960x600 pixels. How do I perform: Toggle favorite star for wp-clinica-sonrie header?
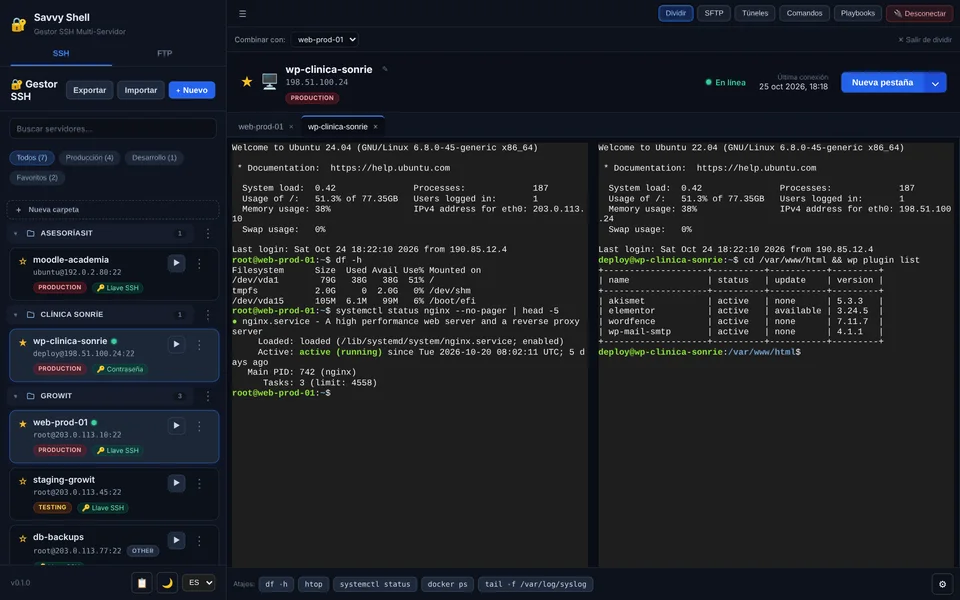247,81
